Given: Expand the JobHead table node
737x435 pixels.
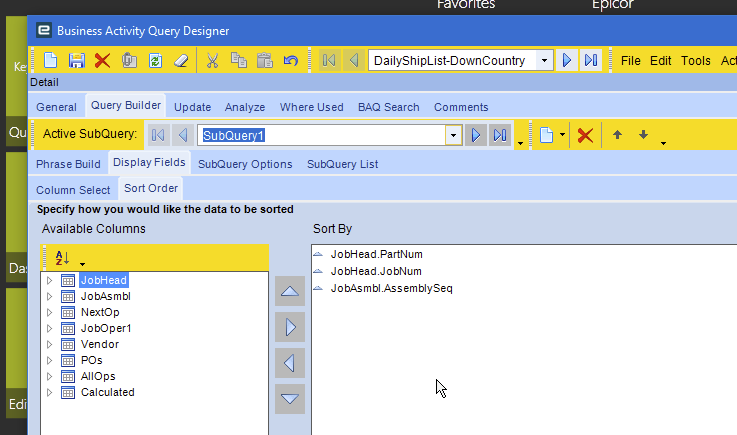Looking at the screenshot, I should (49, 281).
